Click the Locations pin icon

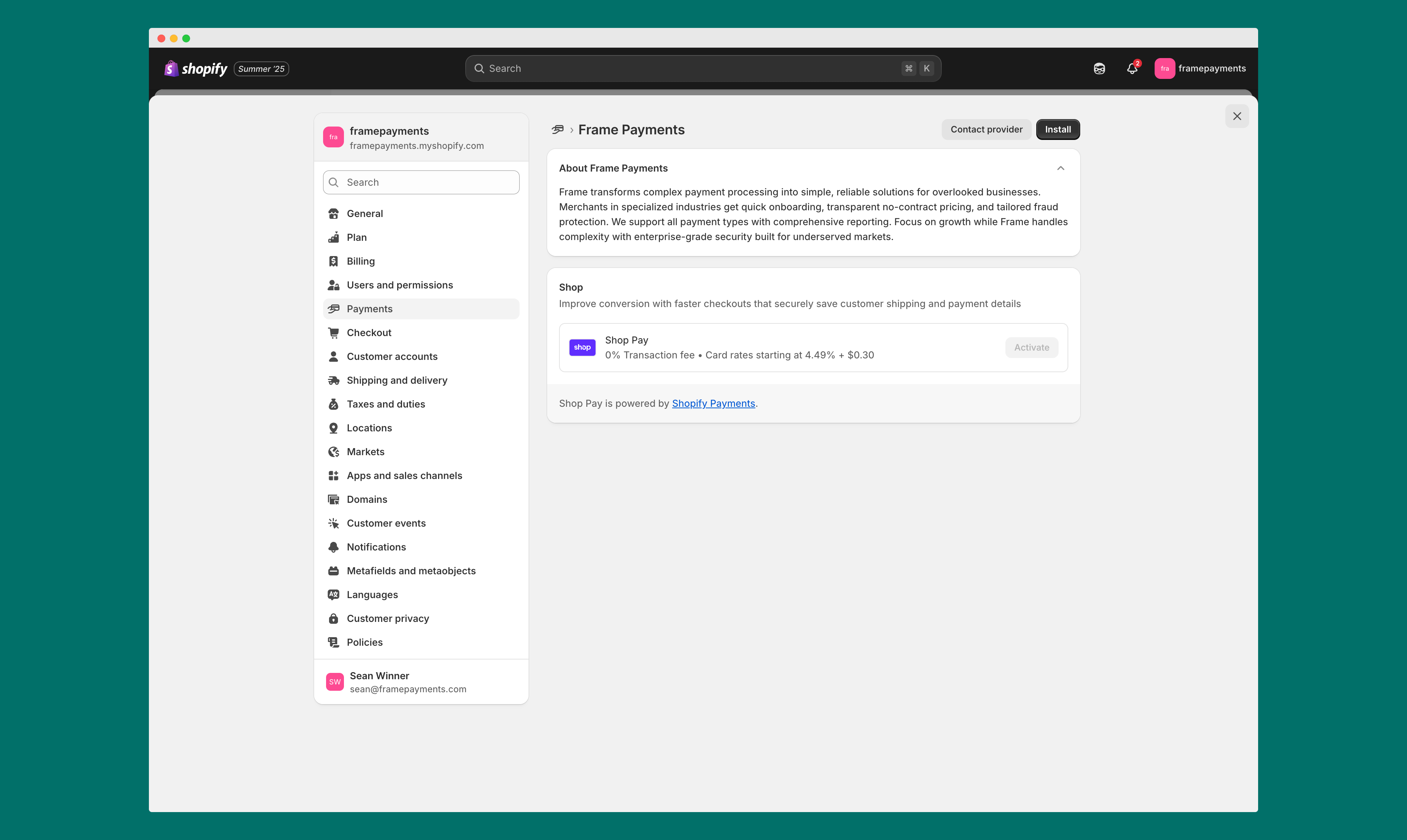coord(334,428)
